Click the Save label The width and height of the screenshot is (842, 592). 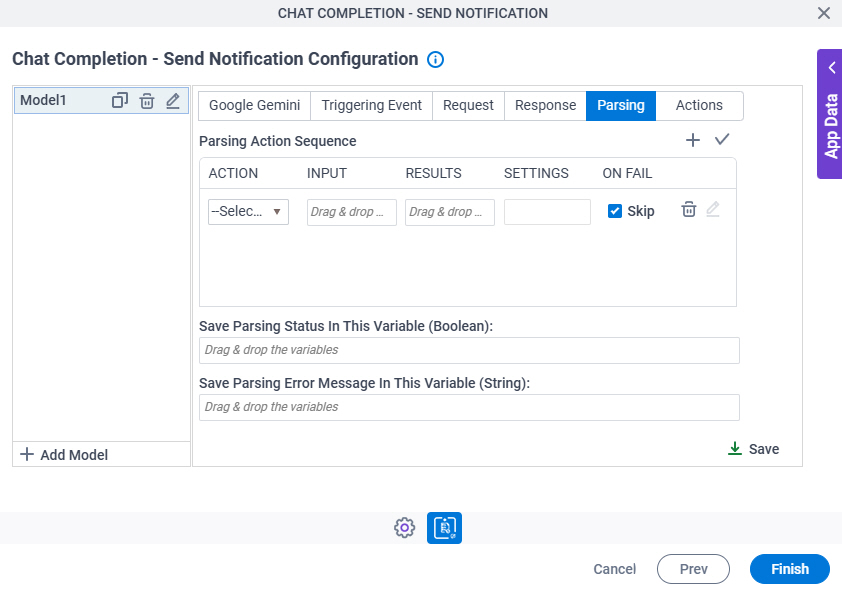[x=764, y=449]
